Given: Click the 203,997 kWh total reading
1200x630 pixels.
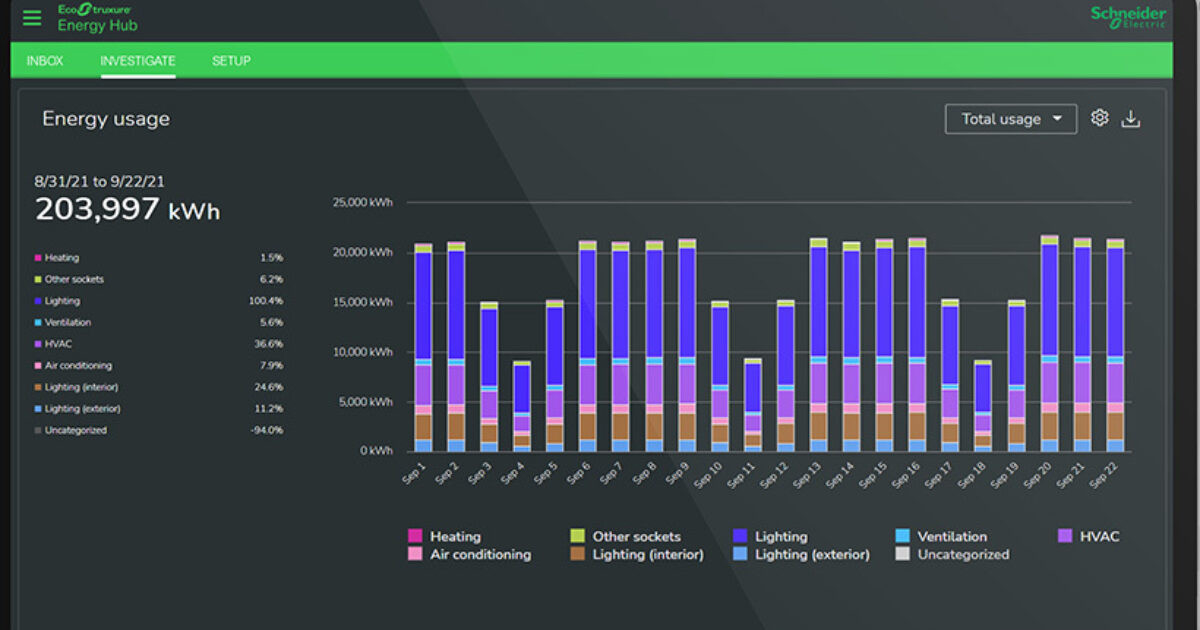Looking at the screenshot, I should click(x=127, y=210).
